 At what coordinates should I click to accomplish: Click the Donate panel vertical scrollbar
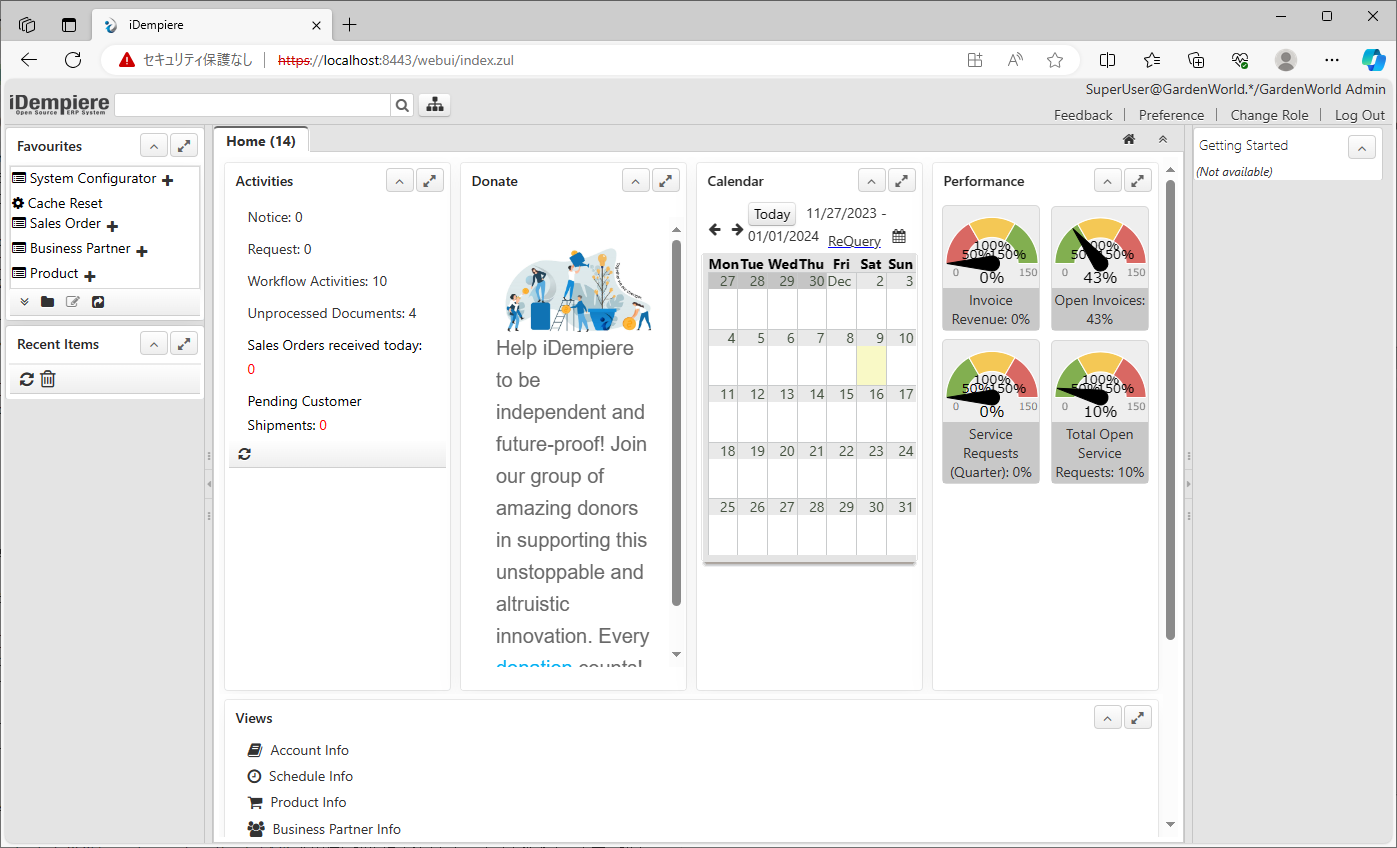[x=676, y=422]
